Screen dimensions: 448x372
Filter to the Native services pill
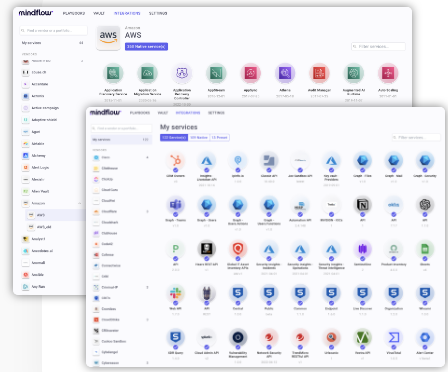click(x=199, y=137)
